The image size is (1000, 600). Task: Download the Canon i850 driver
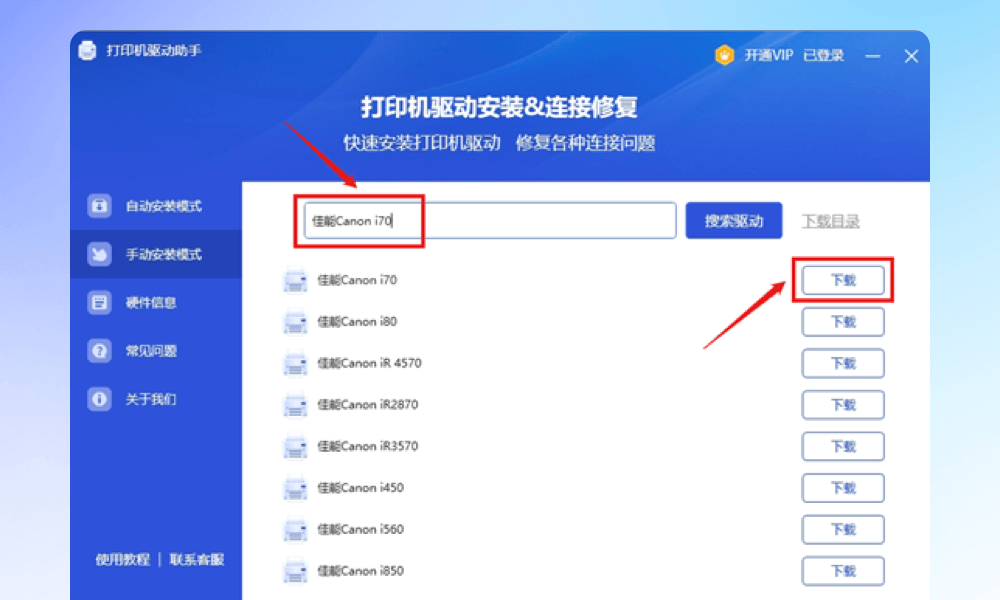843,571
